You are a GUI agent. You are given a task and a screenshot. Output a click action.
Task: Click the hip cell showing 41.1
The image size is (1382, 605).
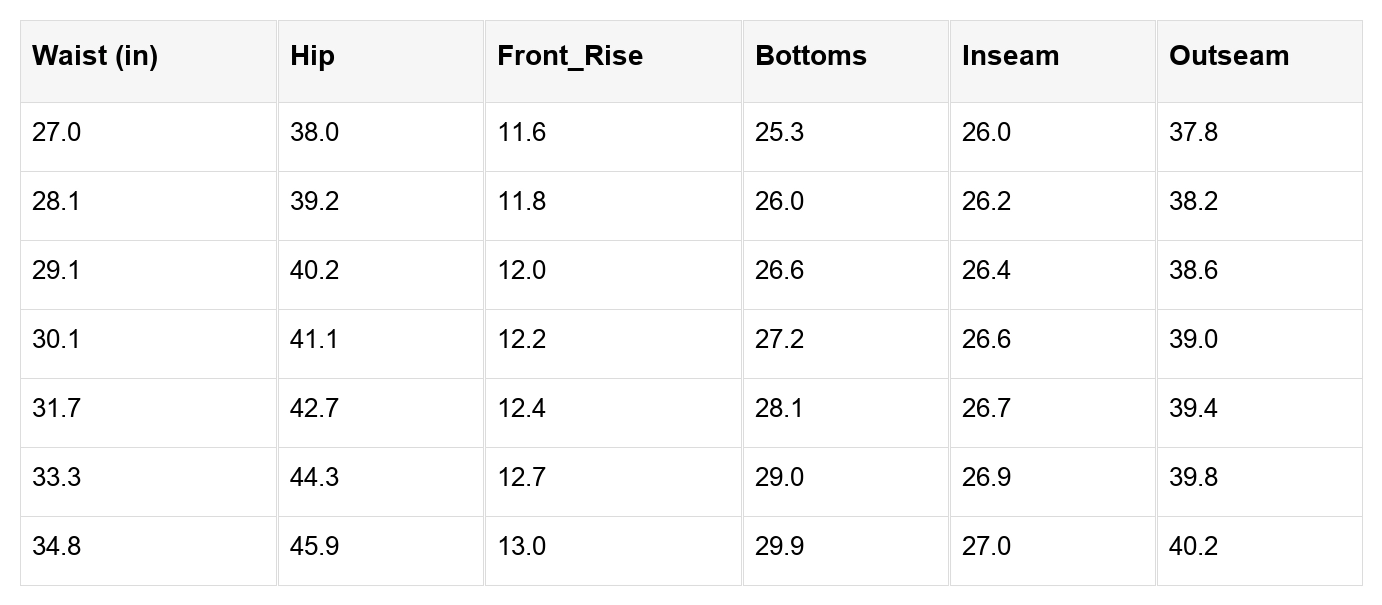[380, 343]
